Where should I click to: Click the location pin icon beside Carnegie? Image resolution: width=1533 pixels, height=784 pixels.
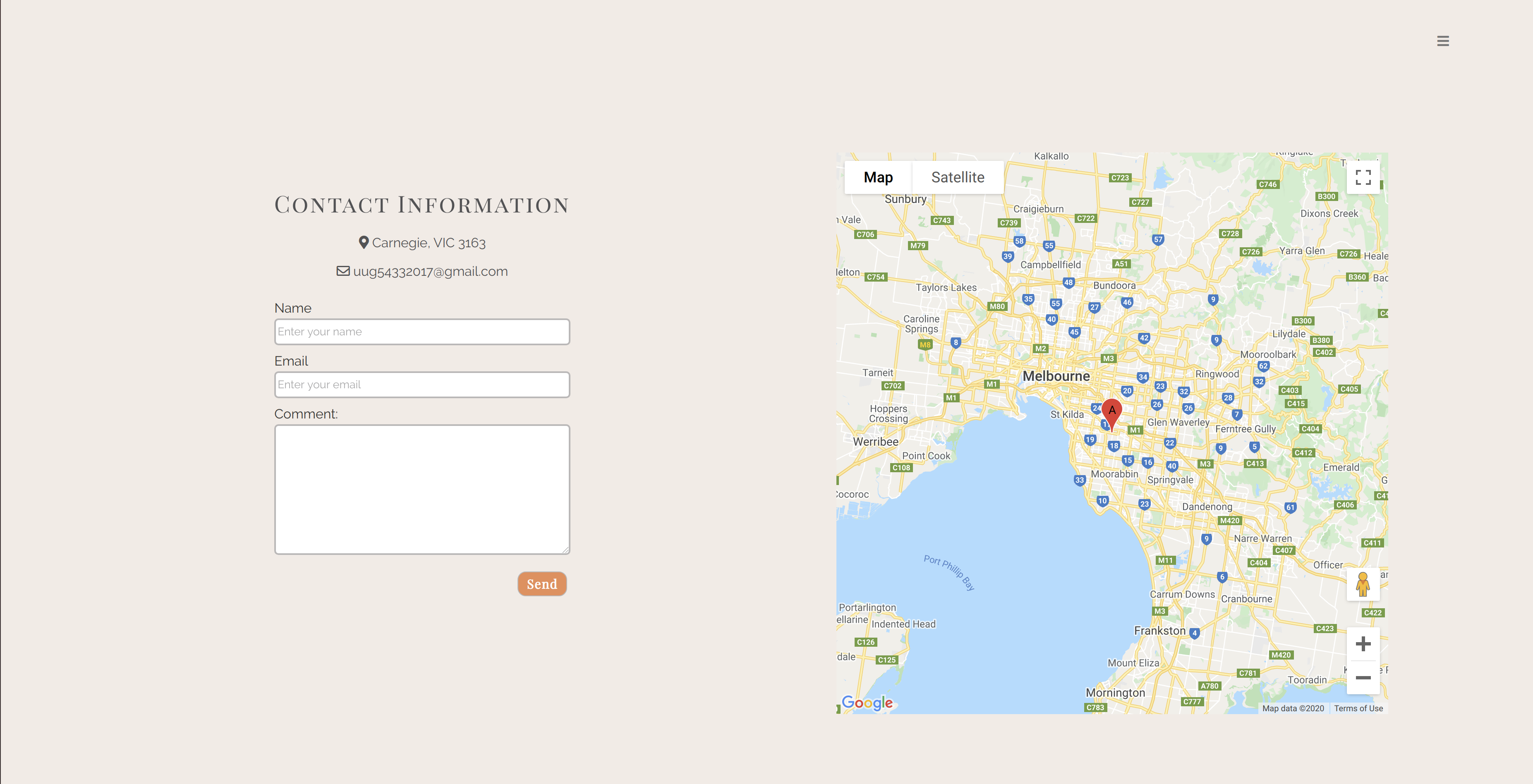(364, 243)
